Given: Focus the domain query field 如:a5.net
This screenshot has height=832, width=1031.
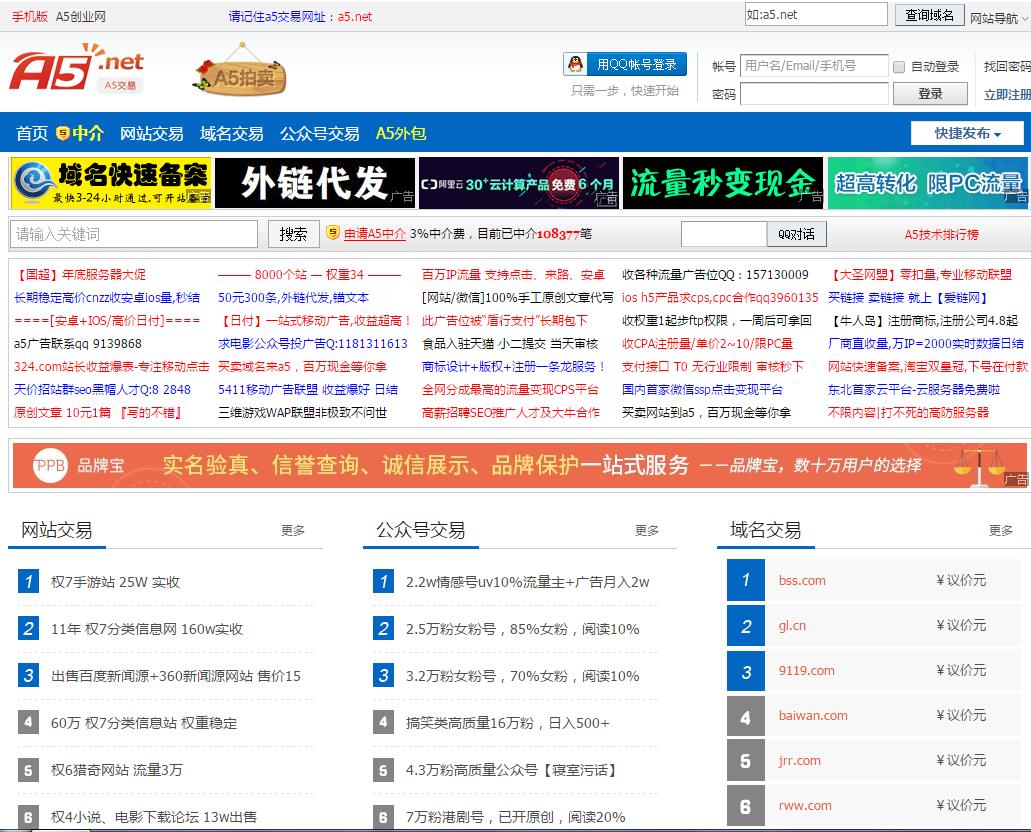Looking at the screenshot, I should [816, 14].
